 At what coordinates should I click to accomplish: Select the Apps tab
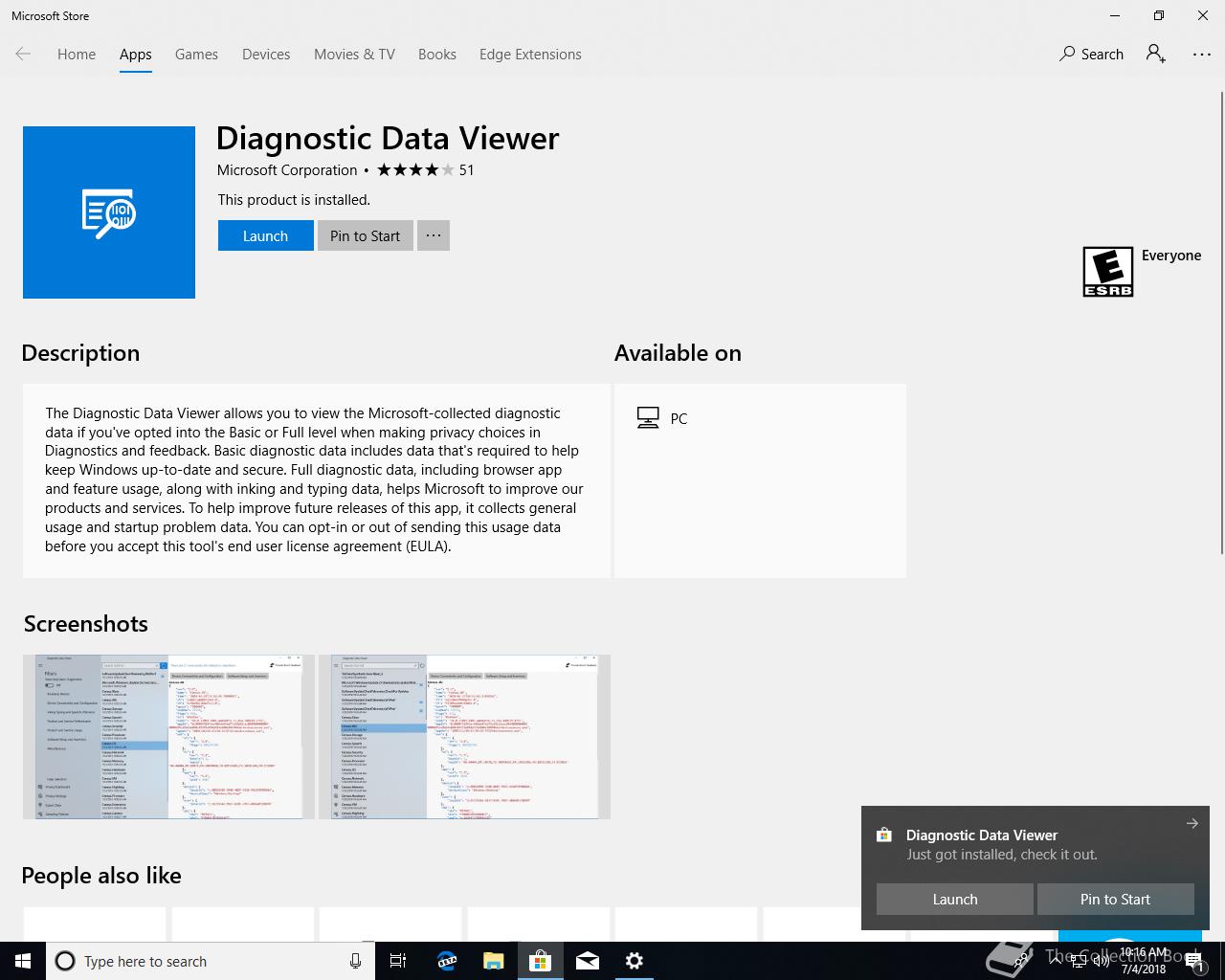tap(136, 55)
